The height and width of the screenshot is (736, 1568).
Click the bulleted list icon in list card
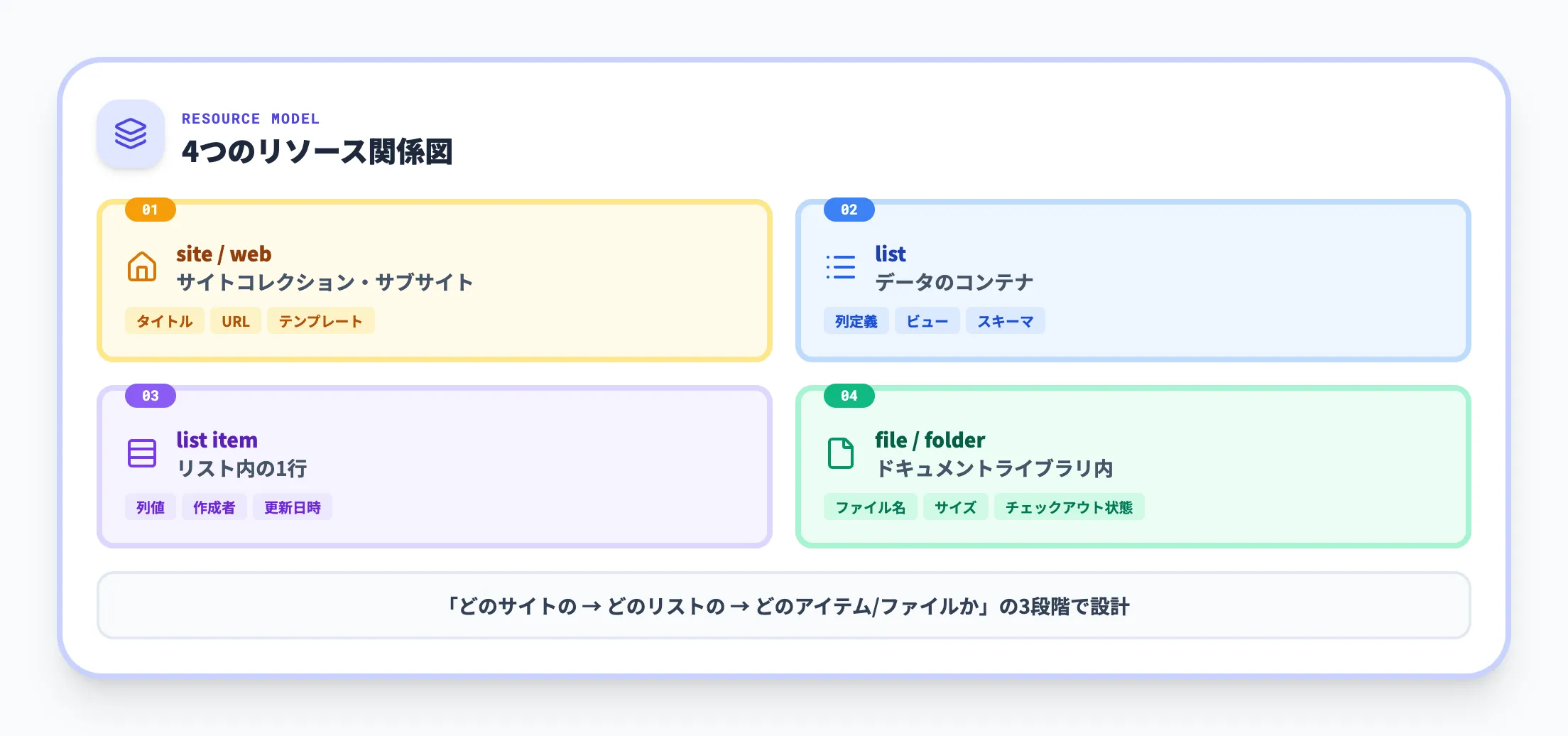point(841,267)
